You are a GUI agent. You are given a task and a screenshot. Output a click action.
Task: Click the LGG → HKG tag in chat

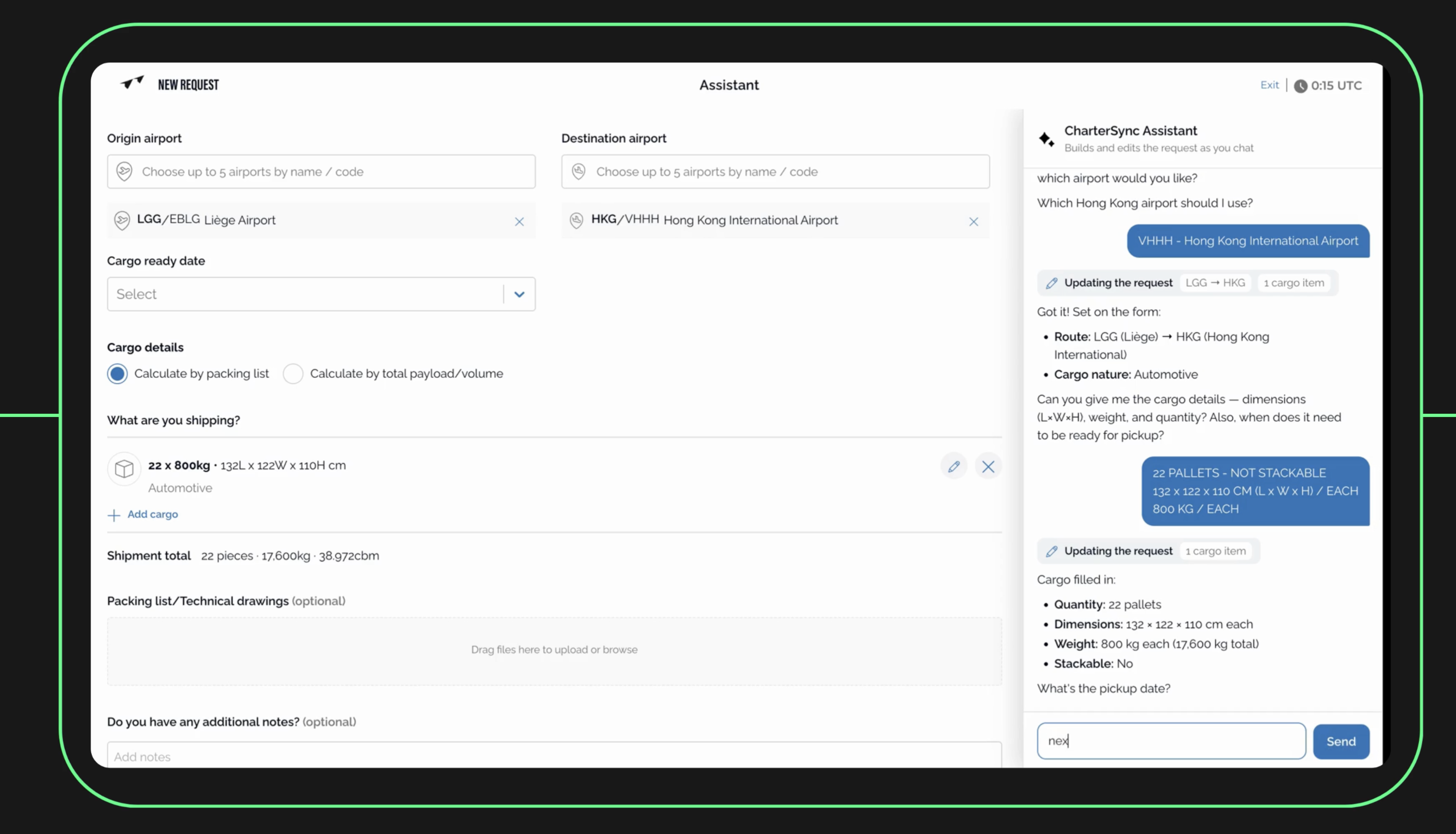point(1215,283)
